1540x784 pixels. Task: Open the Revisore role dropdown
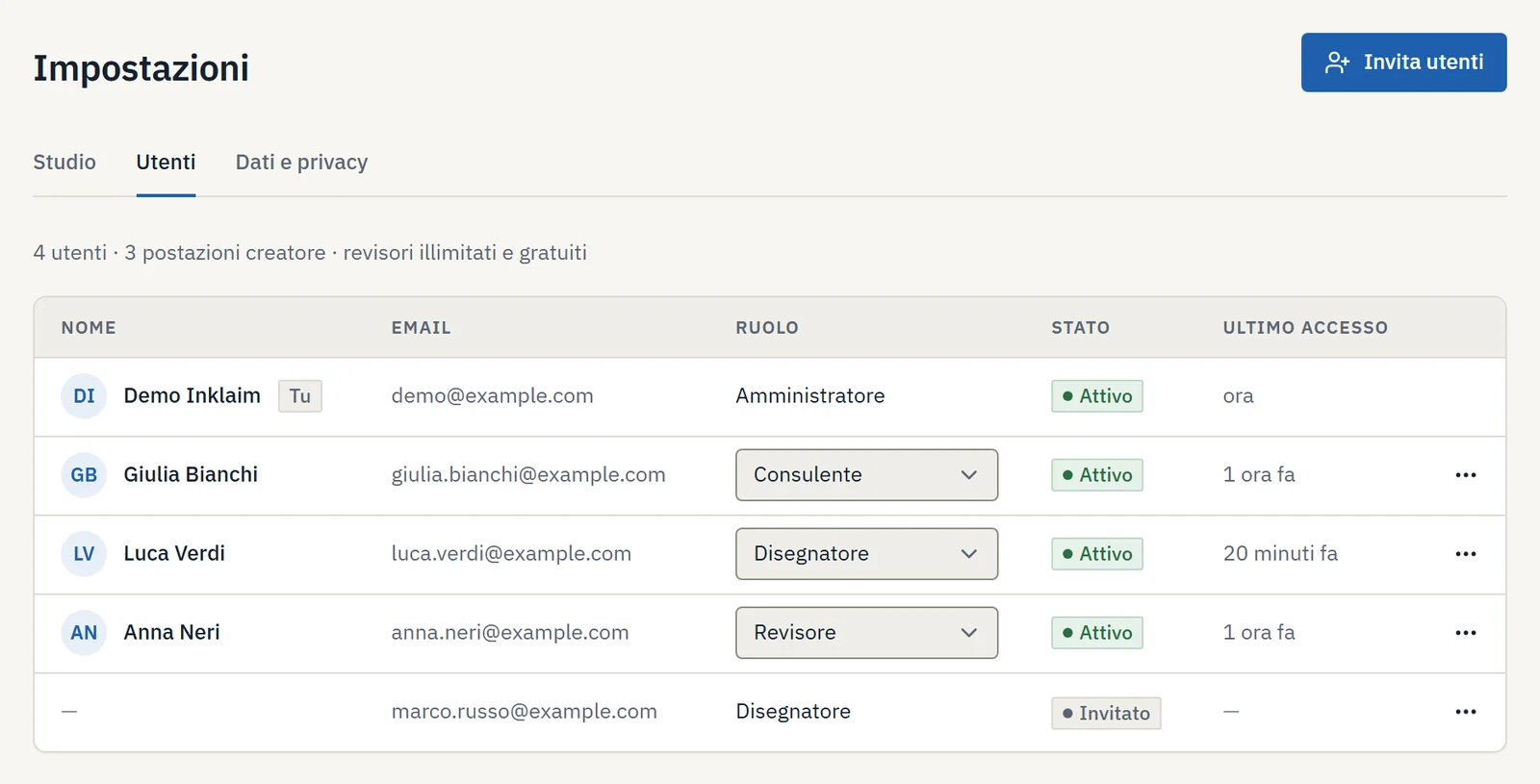click(866, 633)
